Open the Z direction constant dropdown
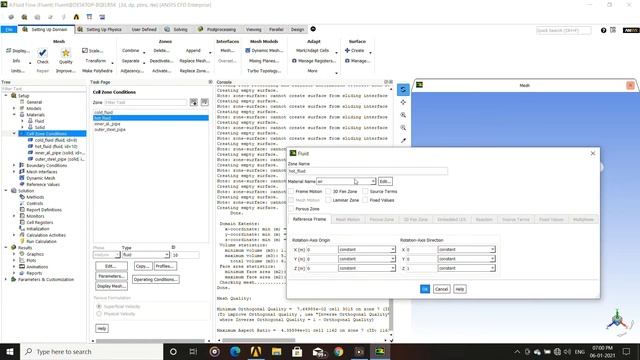The width and height of the screenshot is (640, 360). coord(467,268)
